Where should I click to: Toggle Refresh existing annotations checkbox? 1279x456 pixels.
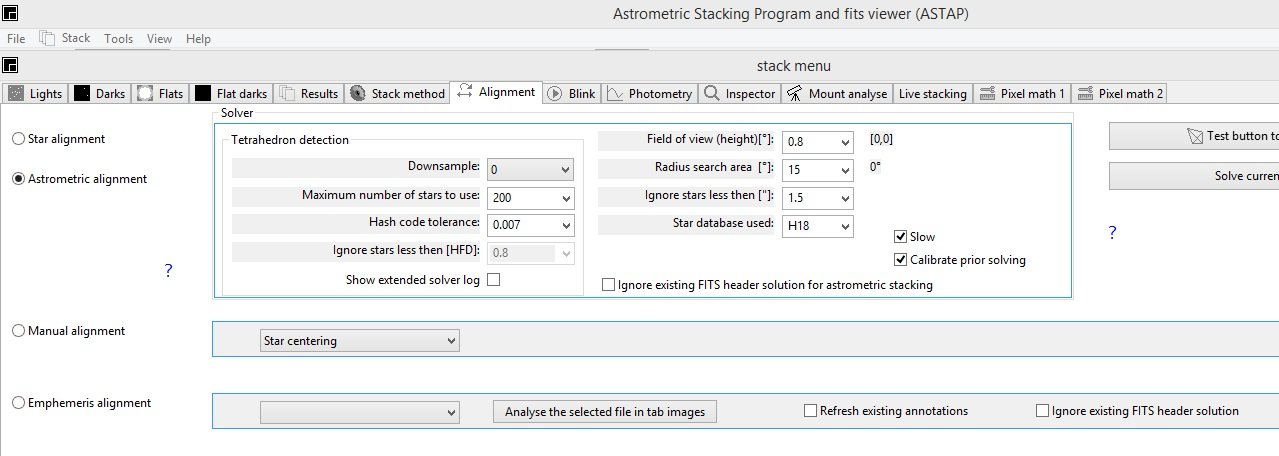pos(811,411)
